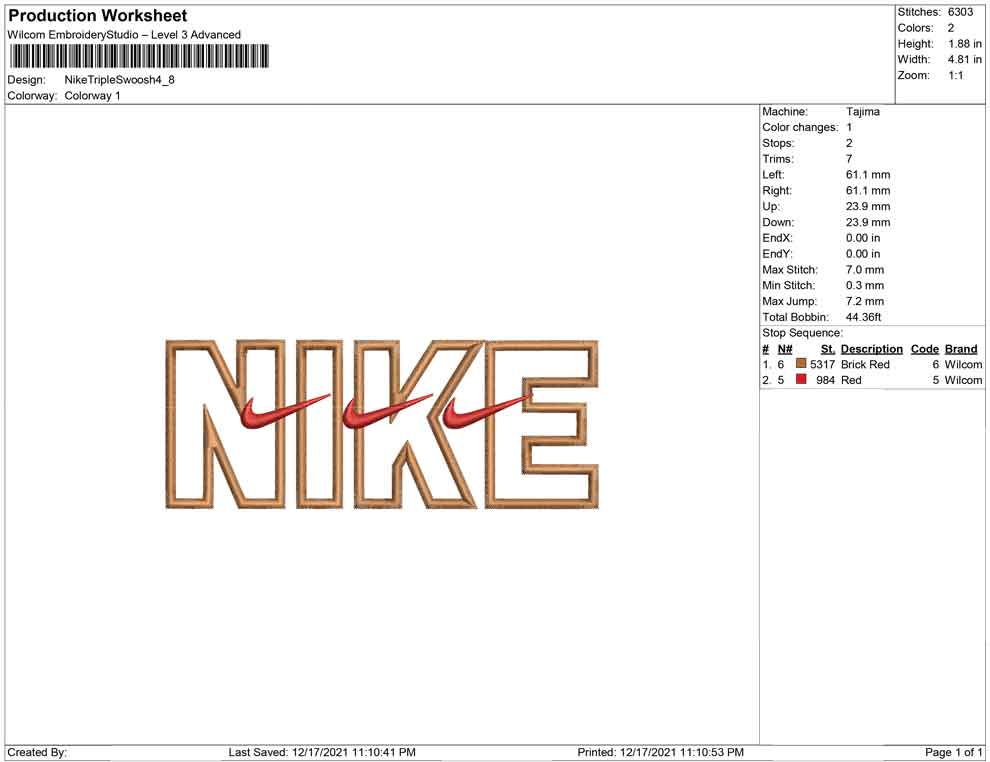Screen dimensions: 990x762
Task: Click 'Wilcom' brand in Brick Red row
Action: 963,364
